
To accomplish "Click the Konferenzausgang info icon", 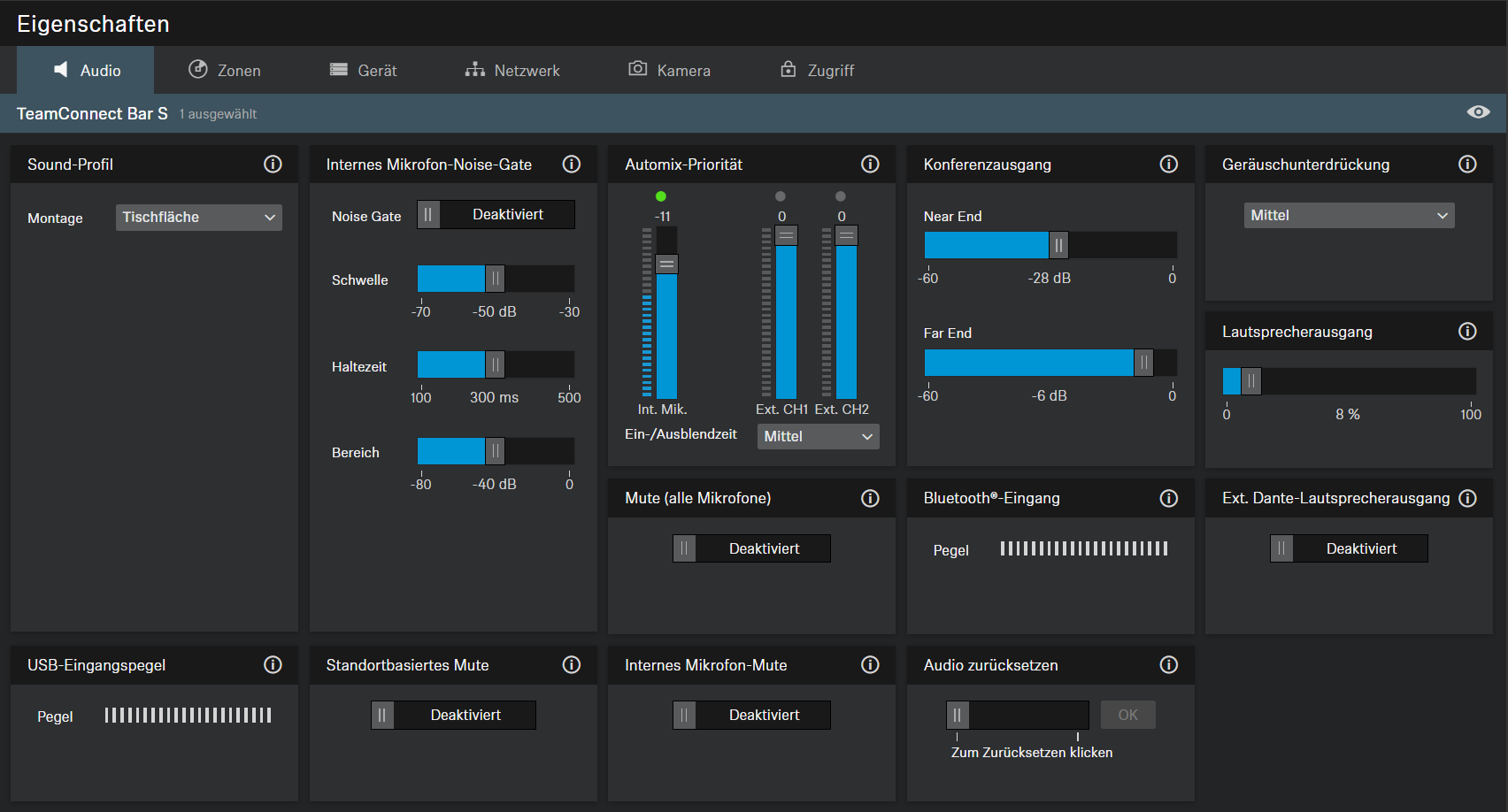I will (1169, 165).
